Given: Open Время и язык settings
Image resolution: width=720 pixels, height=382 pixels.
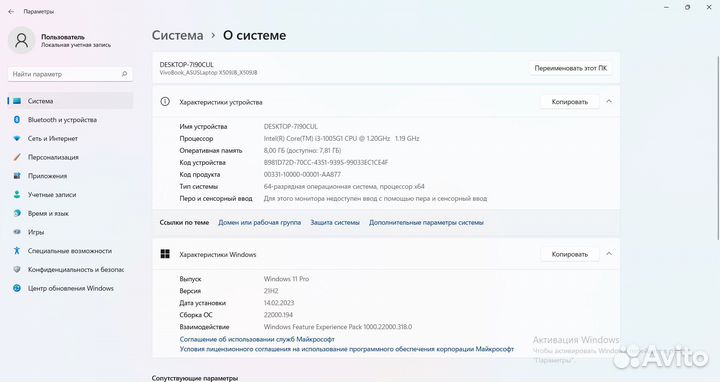Looking at the screenshot, I should (70, 213).
